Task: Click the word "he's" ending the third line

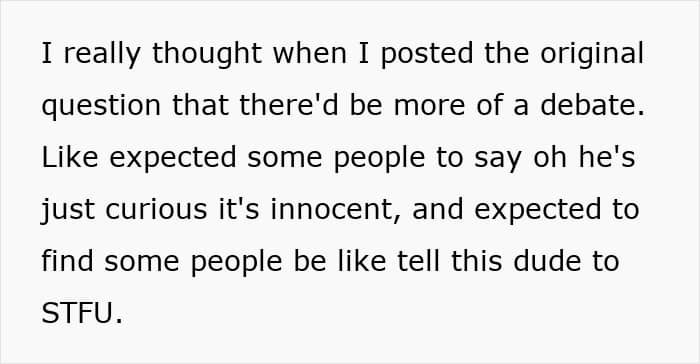Action: (x=607, y=157)
